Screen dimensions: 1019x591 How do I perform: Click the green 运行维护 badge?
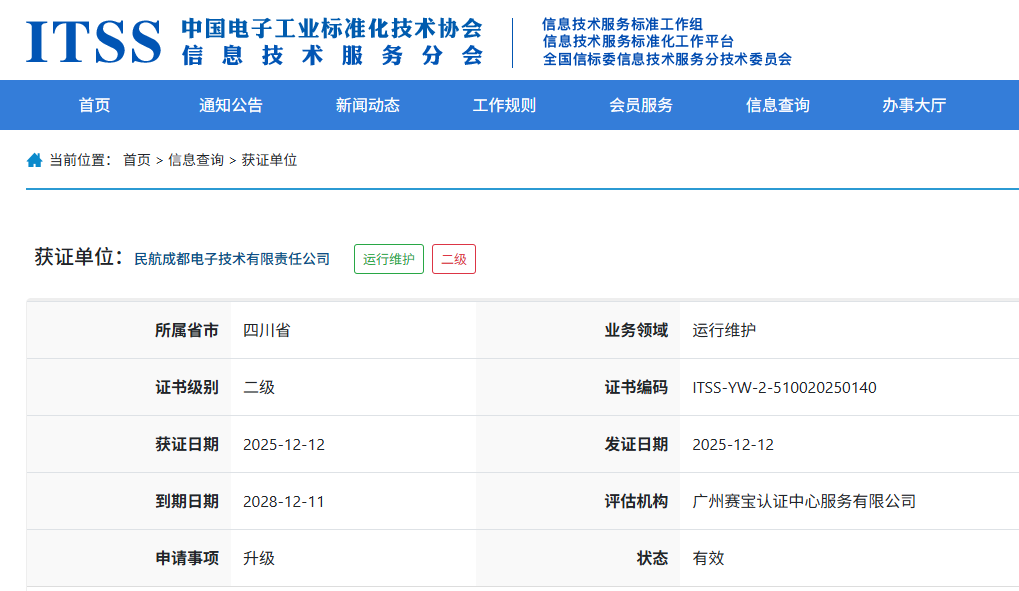[387, 258]
